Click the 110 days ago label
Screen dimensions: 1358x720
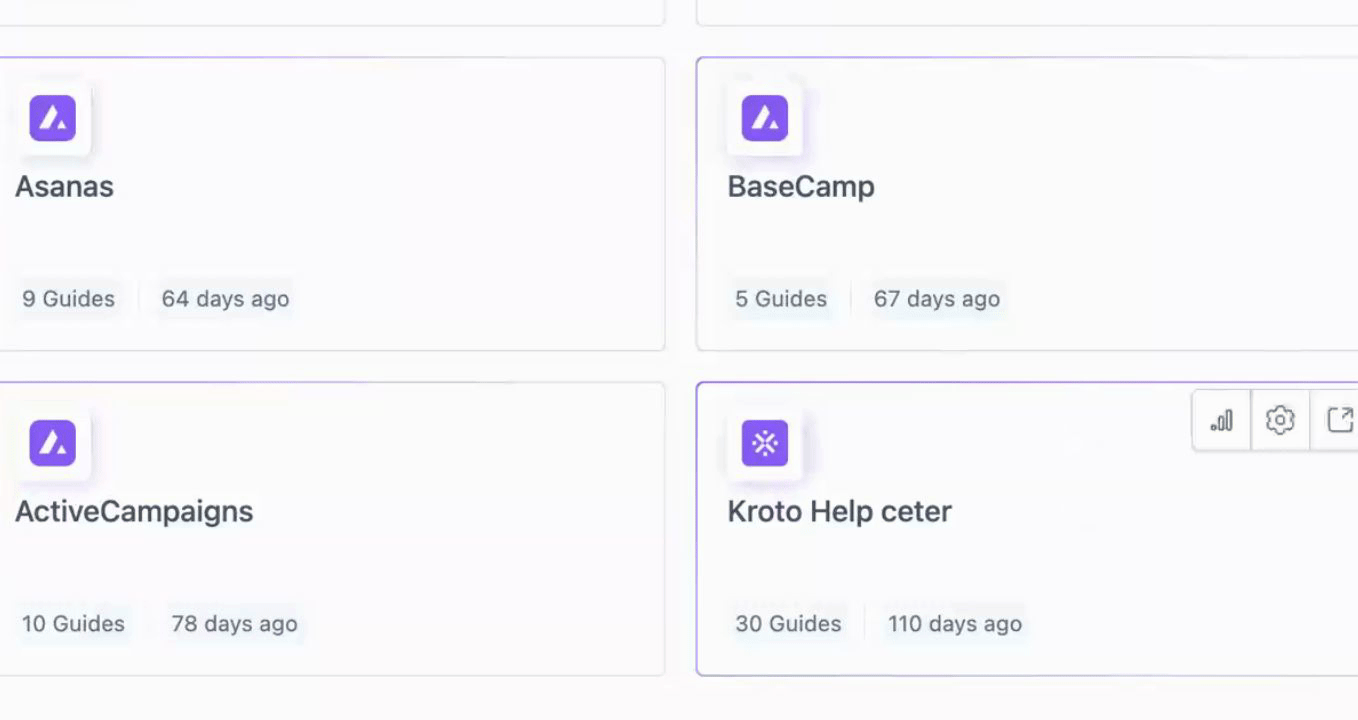(955, 624)
